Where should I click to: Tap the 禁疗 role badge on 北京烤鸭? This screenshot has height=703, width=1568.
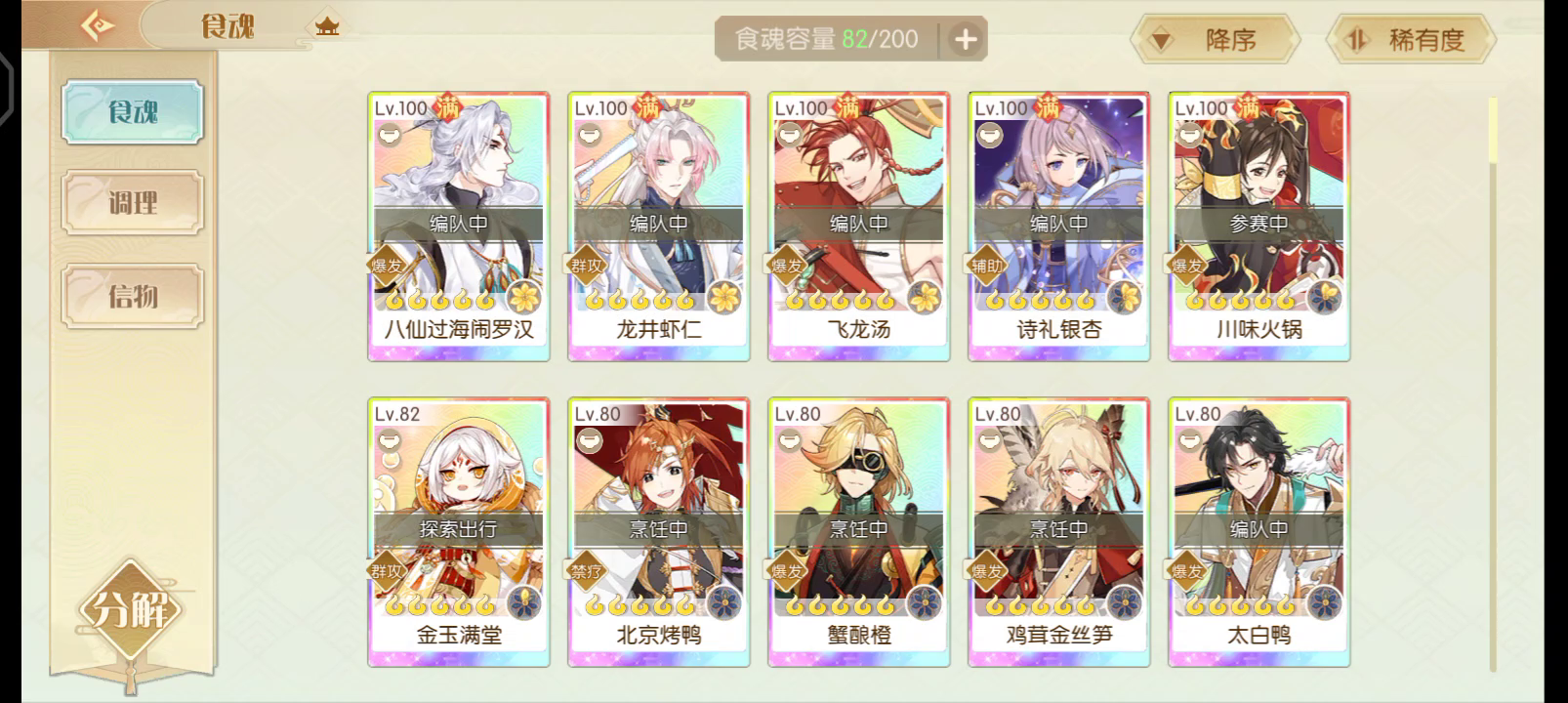(x=587, y=570)
